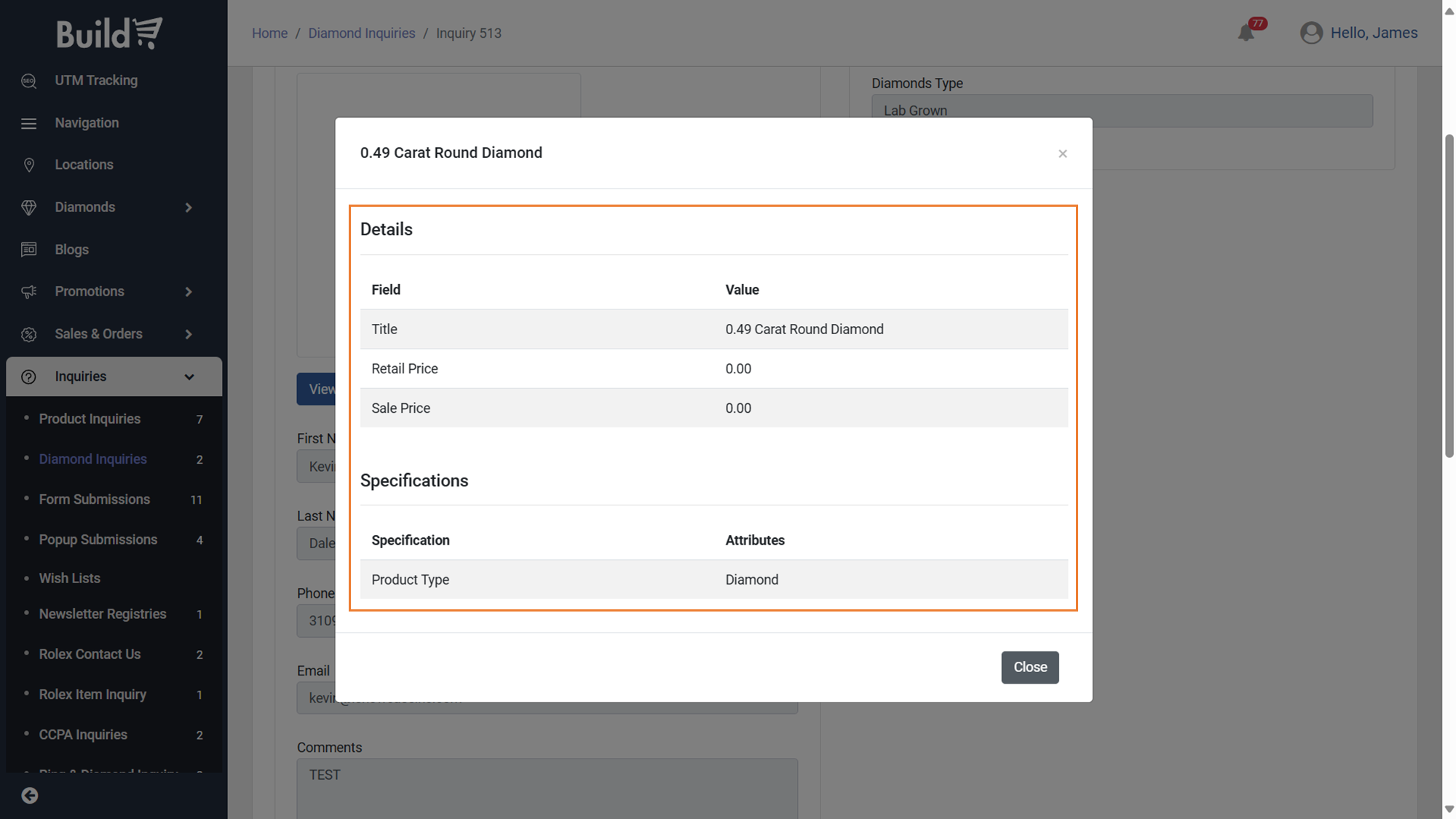The image size is (1456, 819).
Task: Click the Sales & Orders icon
Action: pos(28,334)
